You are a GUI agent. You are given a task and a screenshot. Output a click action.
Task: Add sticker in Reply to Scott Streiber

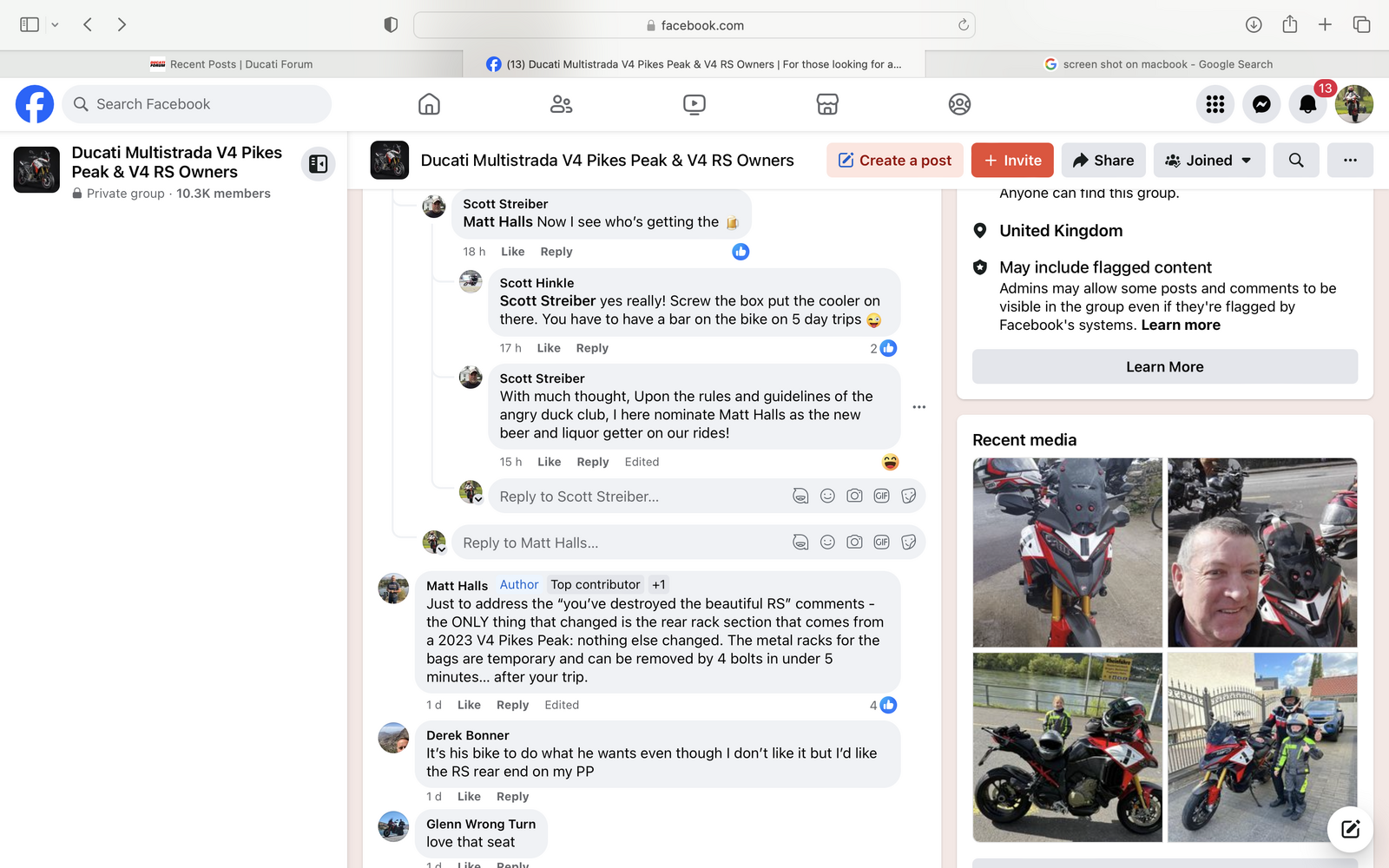[909, 496]
